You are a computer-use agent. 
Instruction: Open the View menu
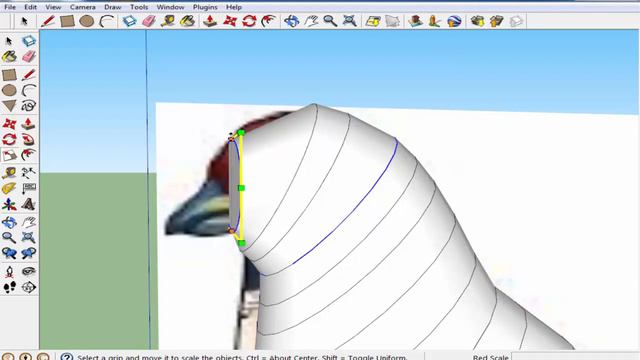pos(53,7)
